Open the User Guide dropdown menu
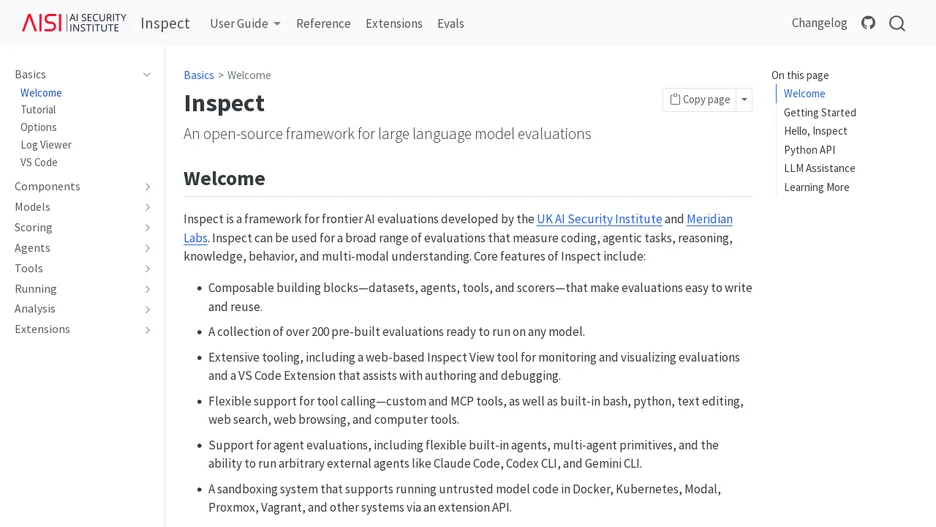 (x=245, y=23)
